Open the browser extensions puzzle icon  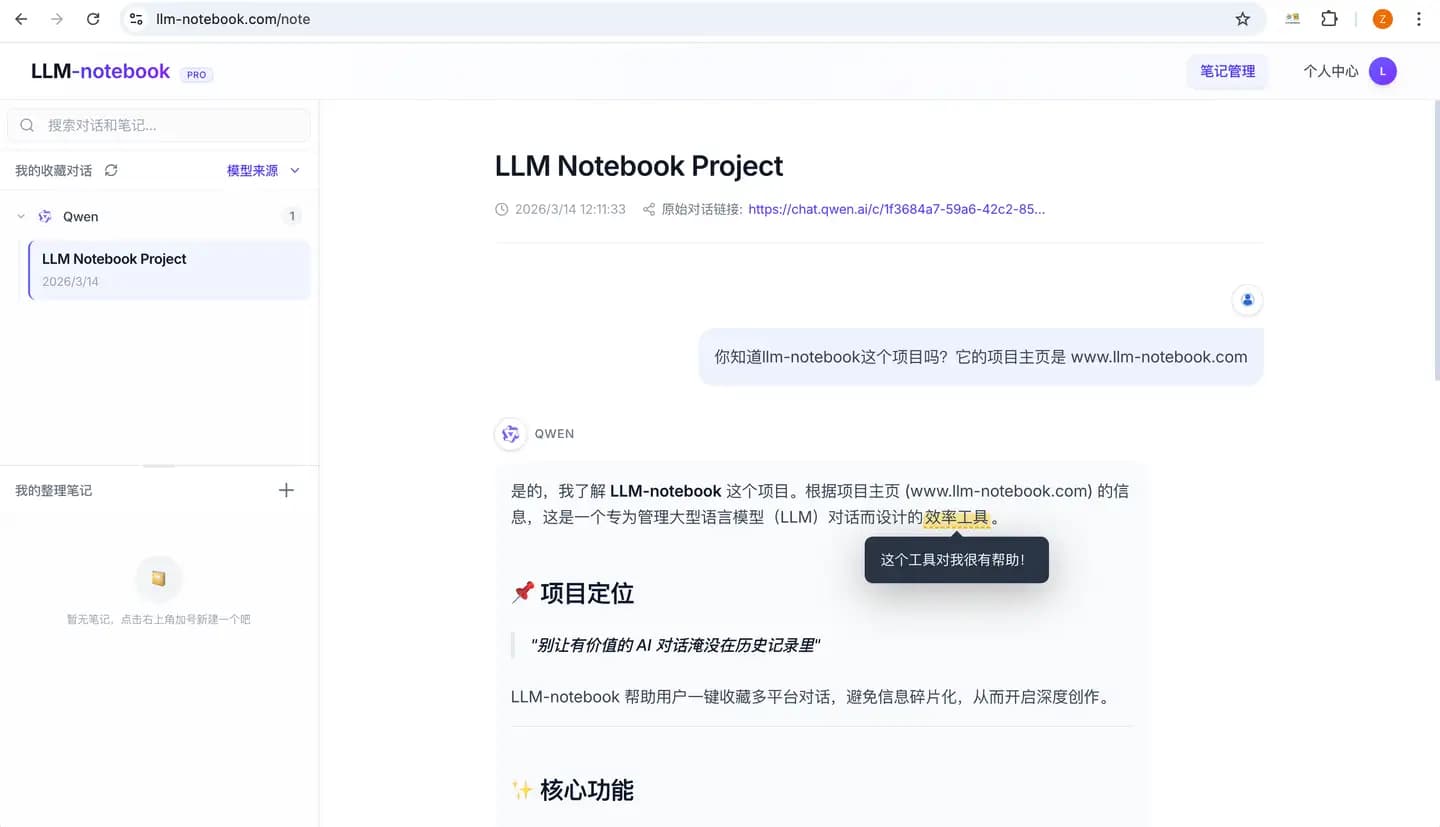(x=1329, y=19)
